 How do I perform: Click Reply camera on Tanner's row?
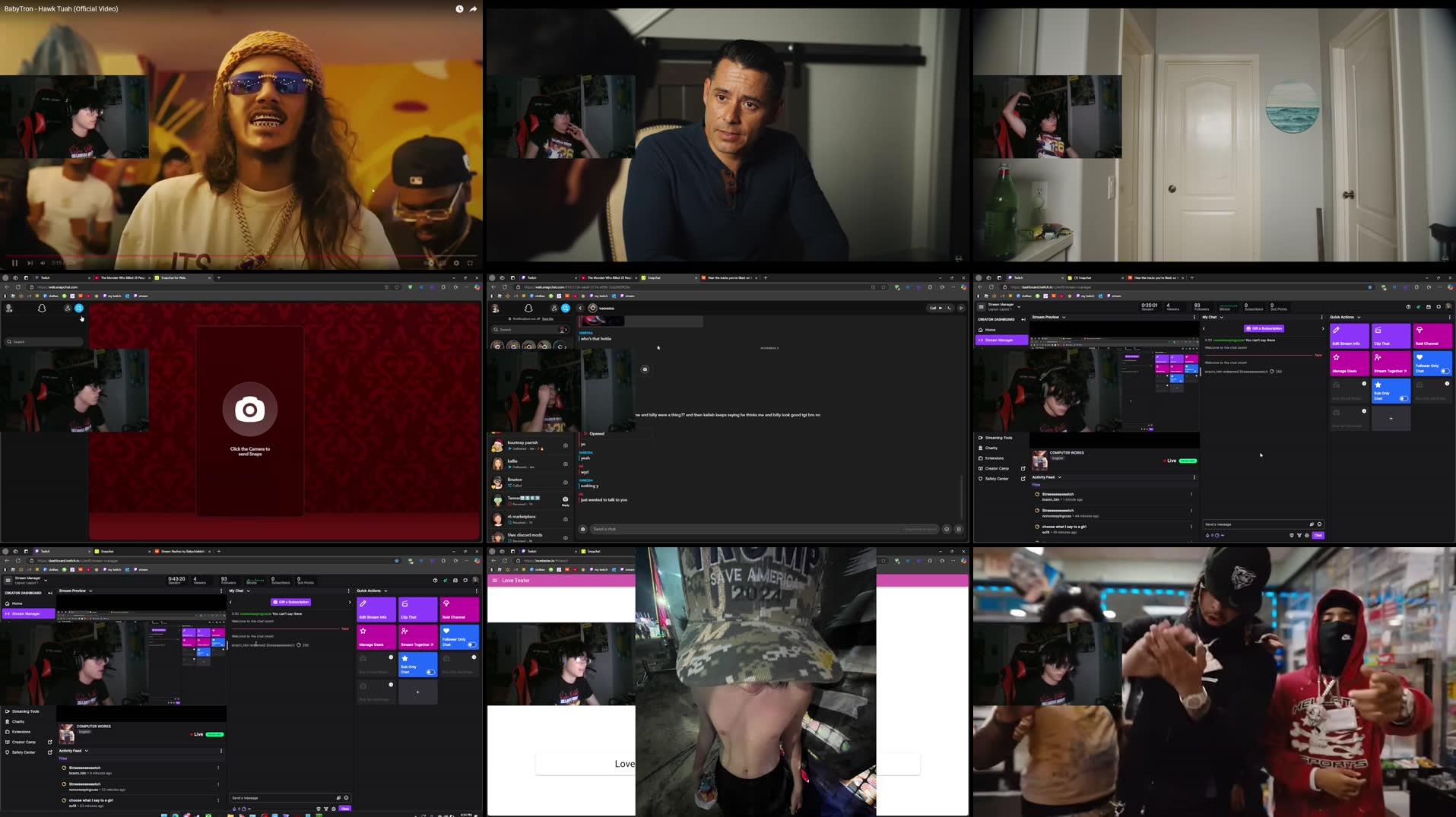click(x=565, y=501)
